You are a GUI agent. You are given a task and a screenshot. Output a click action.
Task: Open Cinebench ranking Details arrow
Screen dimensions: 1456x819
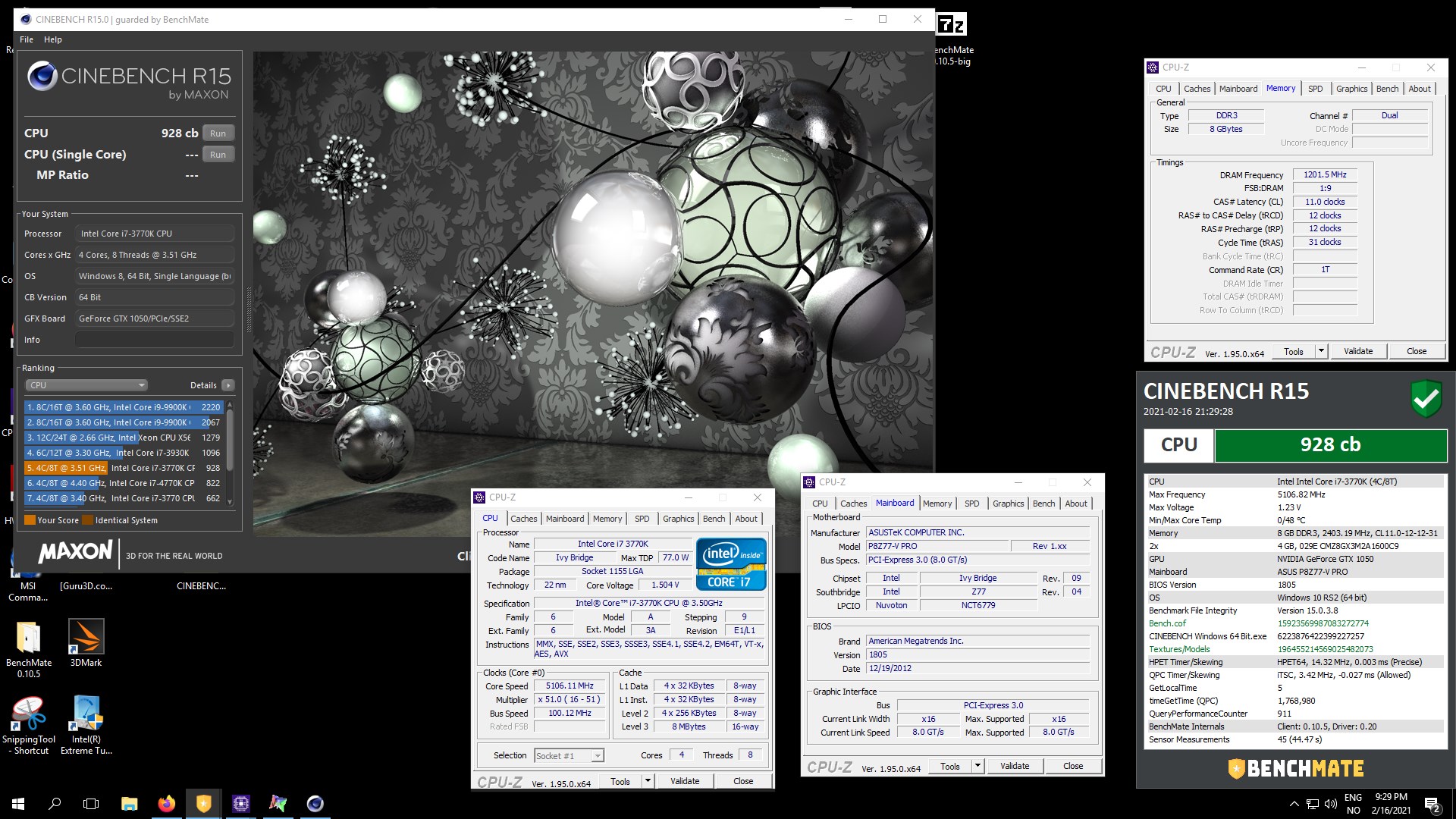click(x=227, y=385)
